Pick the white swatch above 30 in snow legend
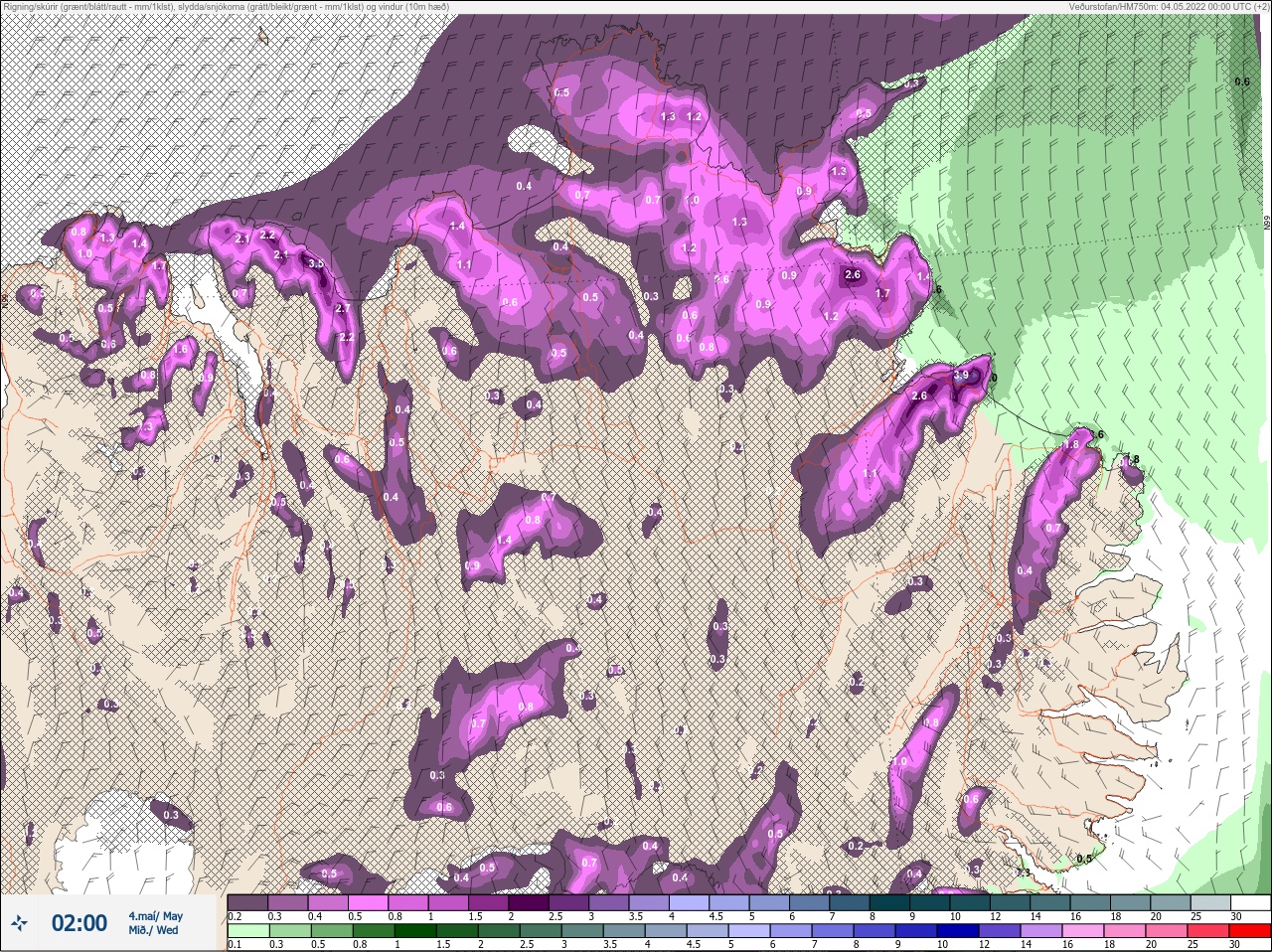1272x952 pixels. point(1250,902)
